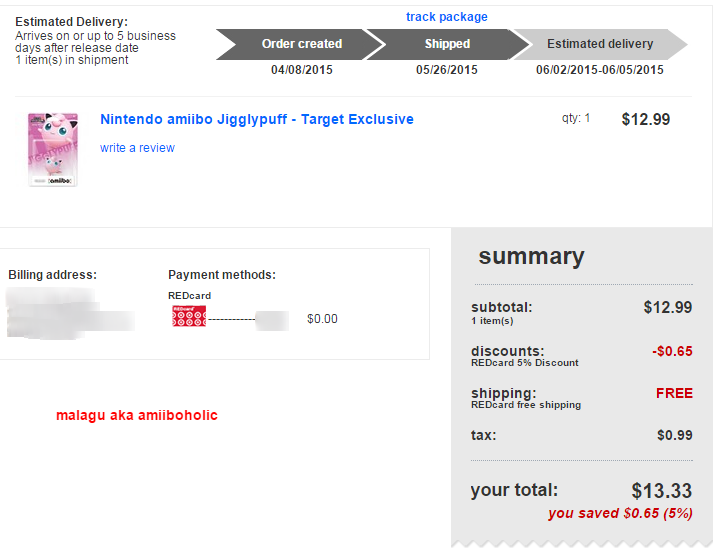Click the -$0.65 discount amount
The image size is (718, 551).
pyautogui.click(x=671, y=351)
